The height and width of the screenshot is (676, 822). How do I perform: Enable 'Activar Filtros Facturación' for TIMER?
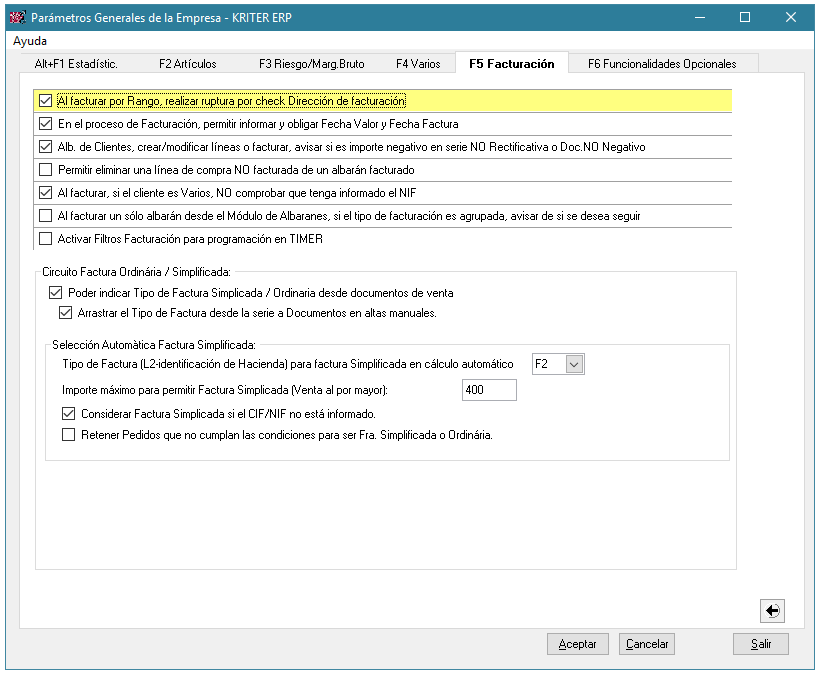pyautogui.click(x=45, y=239)
